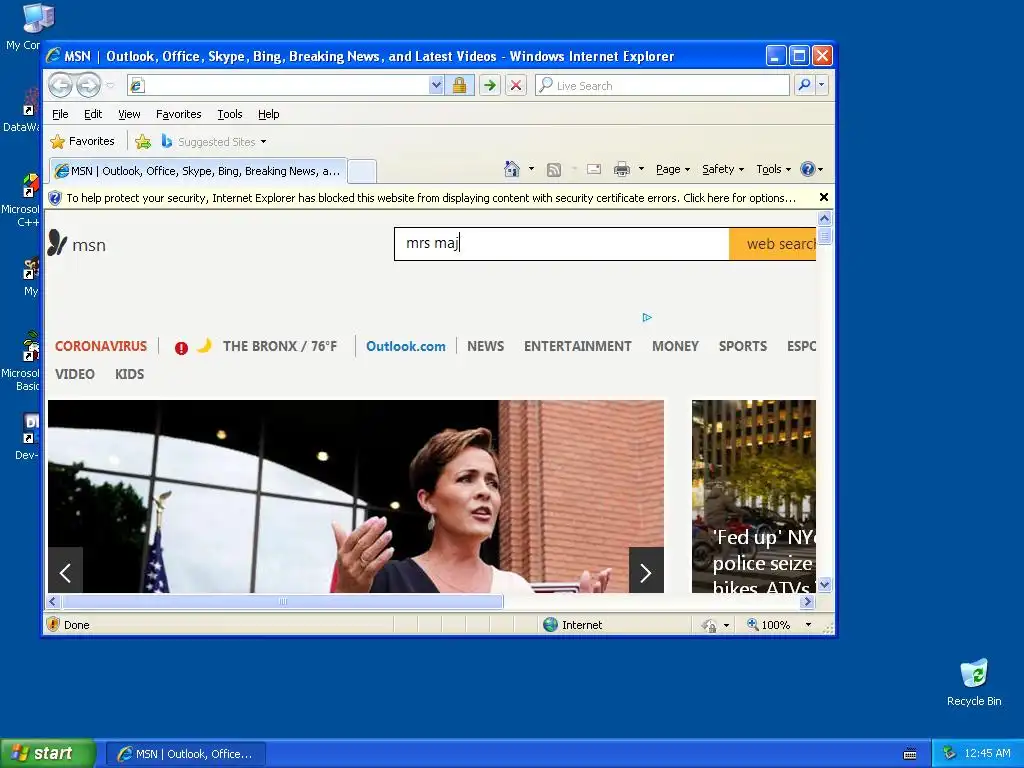Select the MSN browser tab
1024x768 pixels.
tap(198, 171)
